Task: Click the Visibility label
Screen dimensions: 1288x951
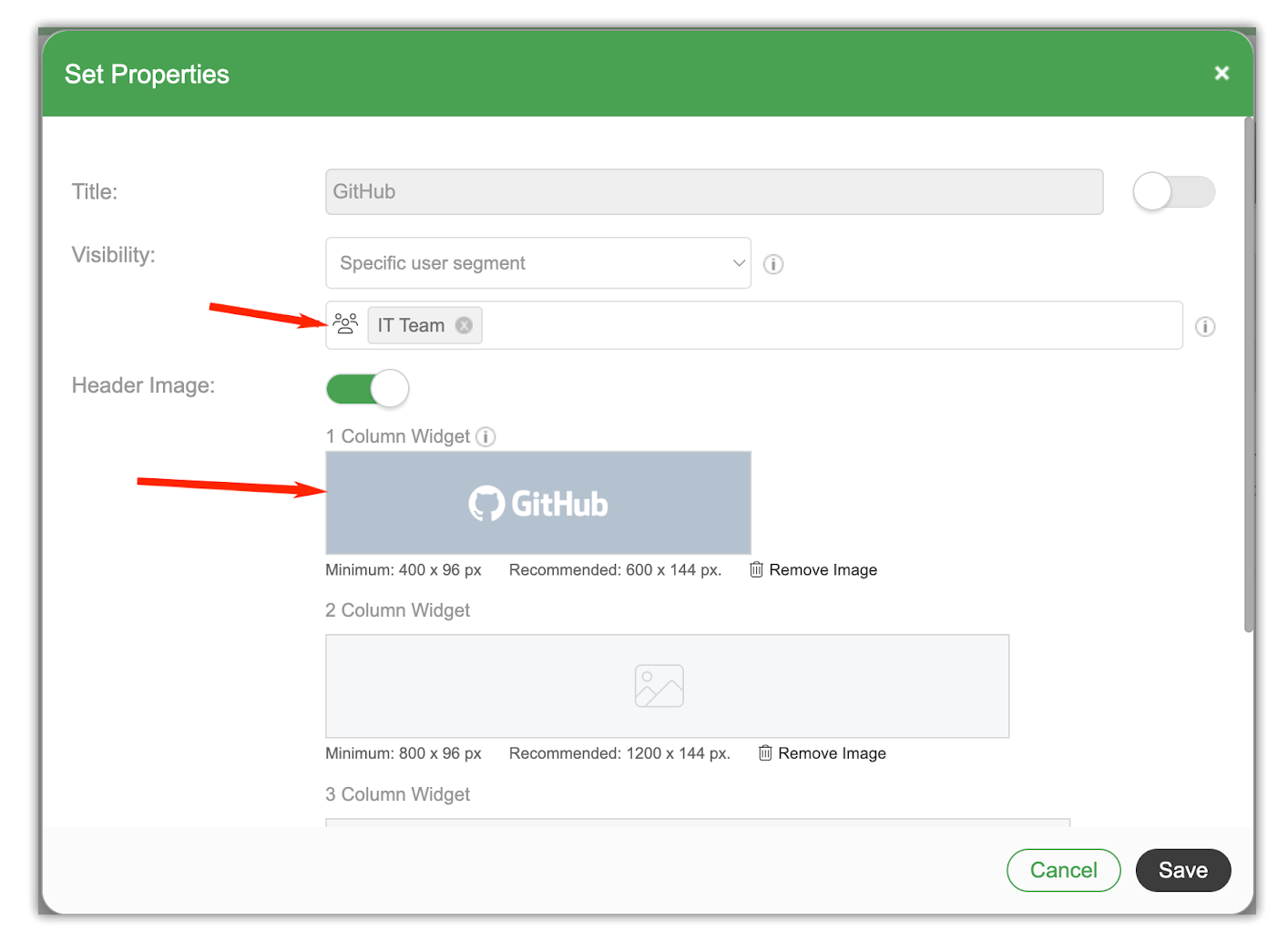Action: [114, 255]
